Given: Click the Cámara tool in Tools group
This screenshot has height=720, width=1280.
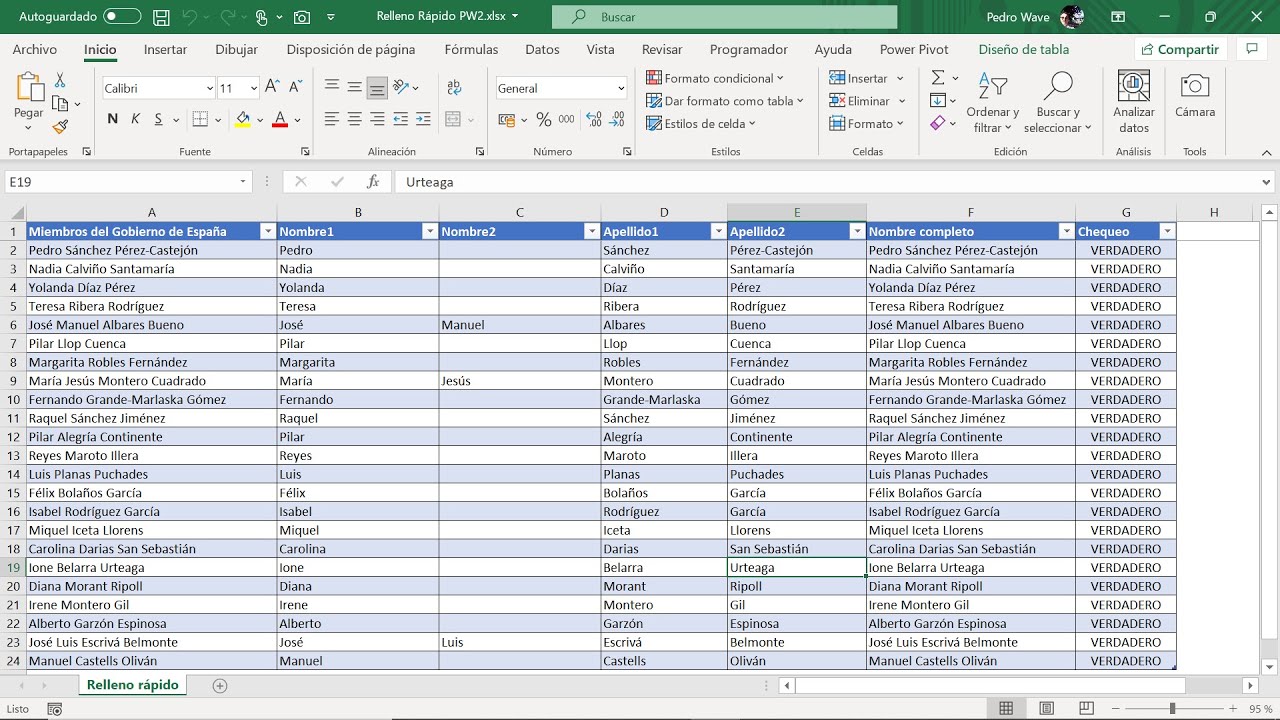Looking at the screenshot, I should point(1195,94).
